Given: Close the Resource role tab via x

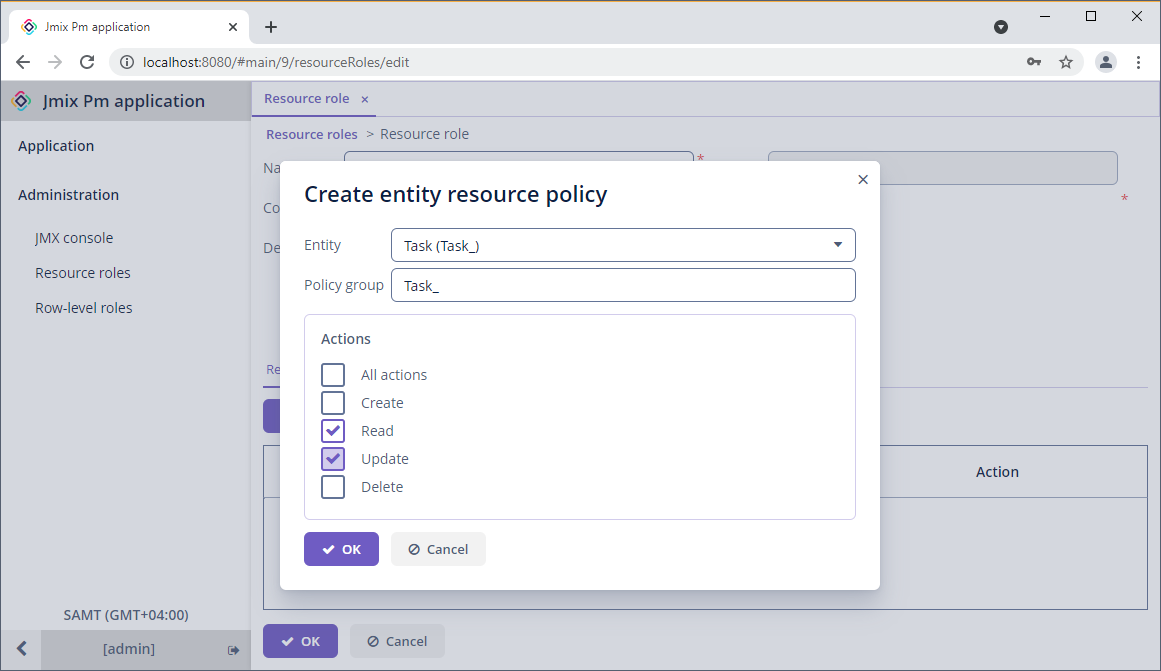Looking at the screenshot, I should (364, 99).
